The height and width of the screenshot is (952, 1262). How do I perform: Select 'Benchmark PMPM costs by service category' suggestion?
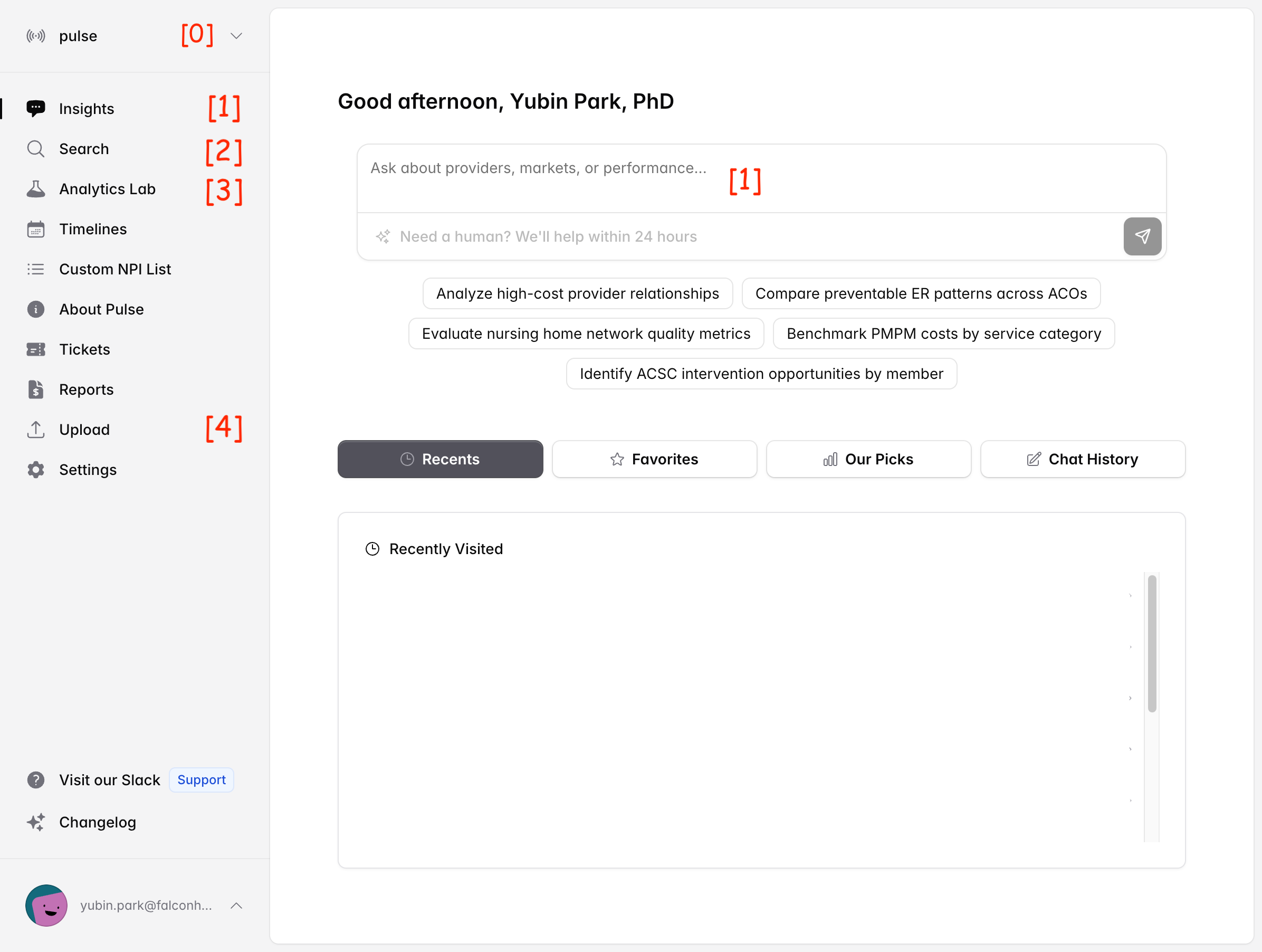click(944, 334)
